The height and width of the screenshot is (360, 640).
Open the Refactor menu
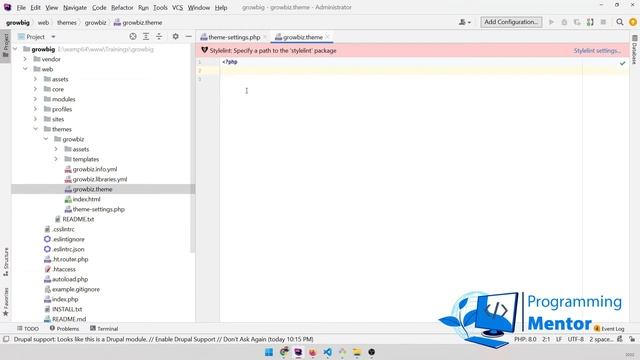[x=122, y=7]
